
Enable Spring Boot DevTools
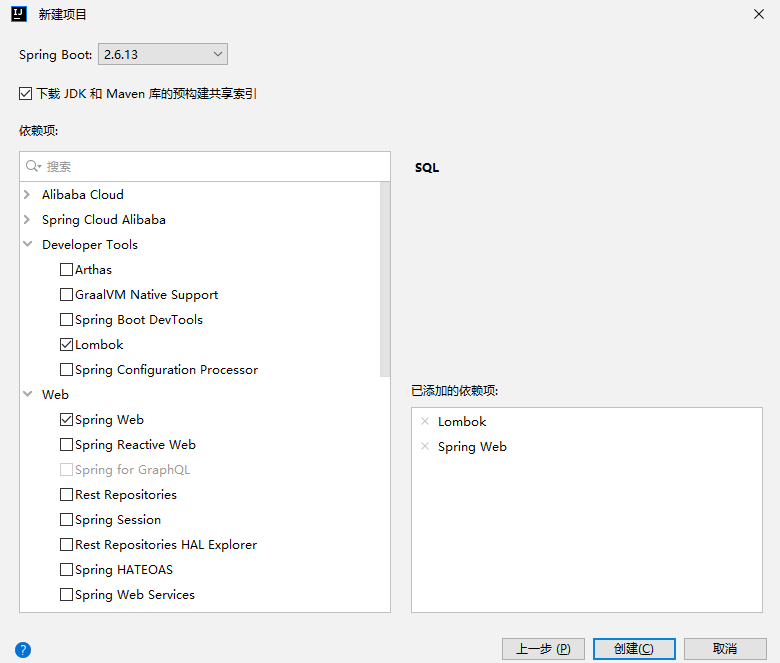66,319
